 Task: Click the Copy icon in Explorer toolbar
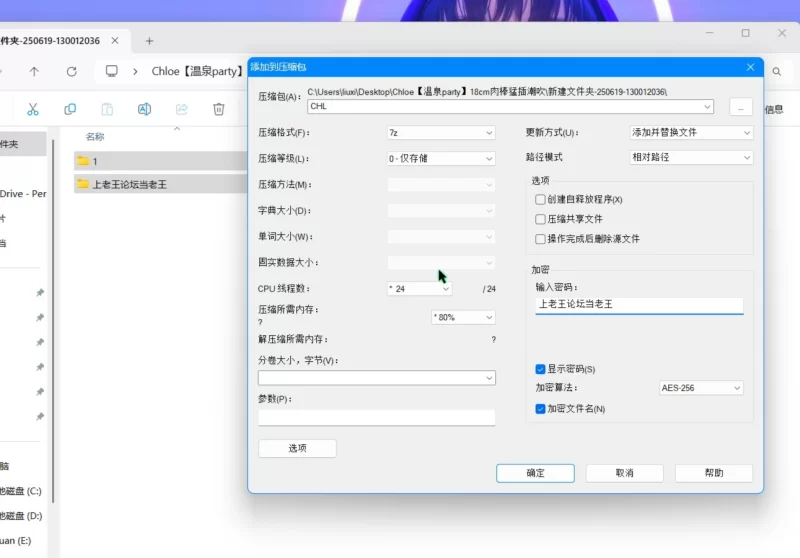pyautogui.click(x=70, y=109)
